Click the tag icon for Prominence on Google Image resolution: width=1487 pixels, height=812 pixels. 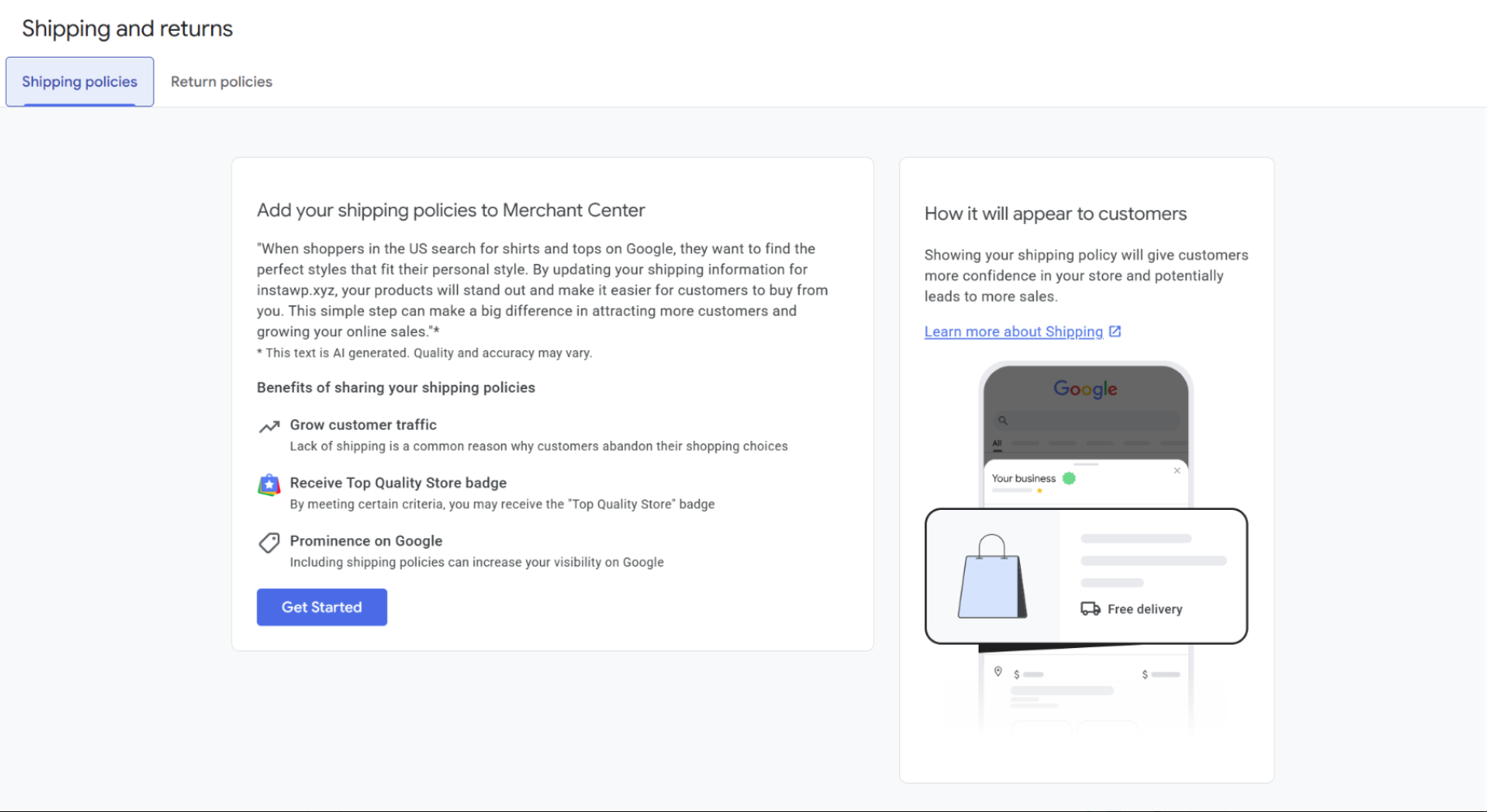269,542
